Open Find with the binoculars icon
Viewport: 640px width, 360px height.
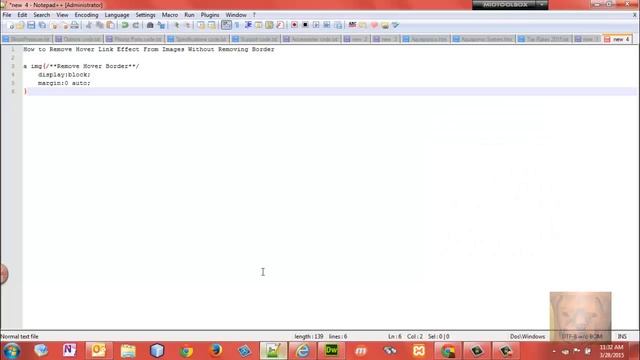[150, 25]
